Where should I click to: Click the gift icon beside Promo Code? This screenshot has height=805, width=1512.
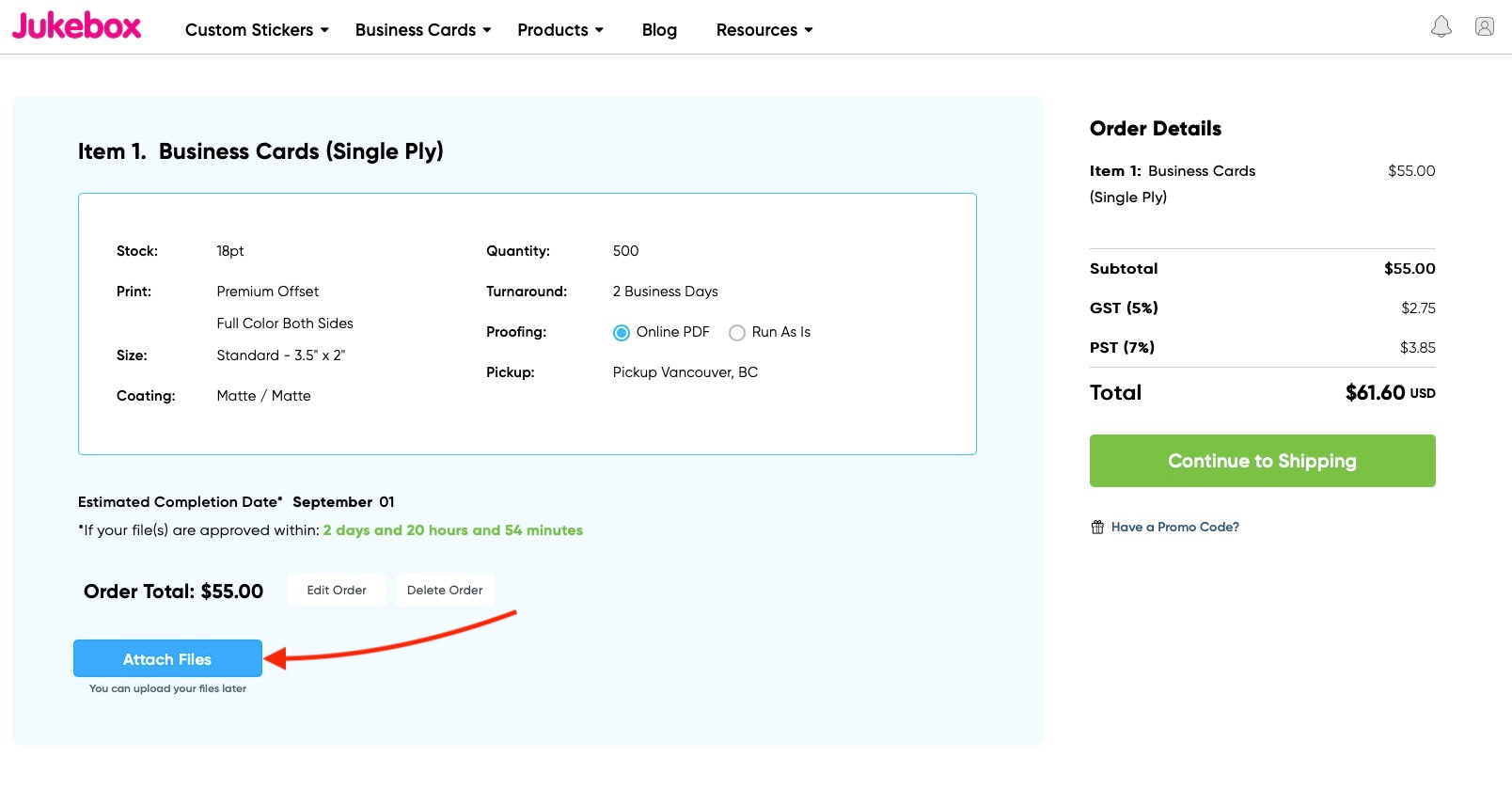[1097, 527]
